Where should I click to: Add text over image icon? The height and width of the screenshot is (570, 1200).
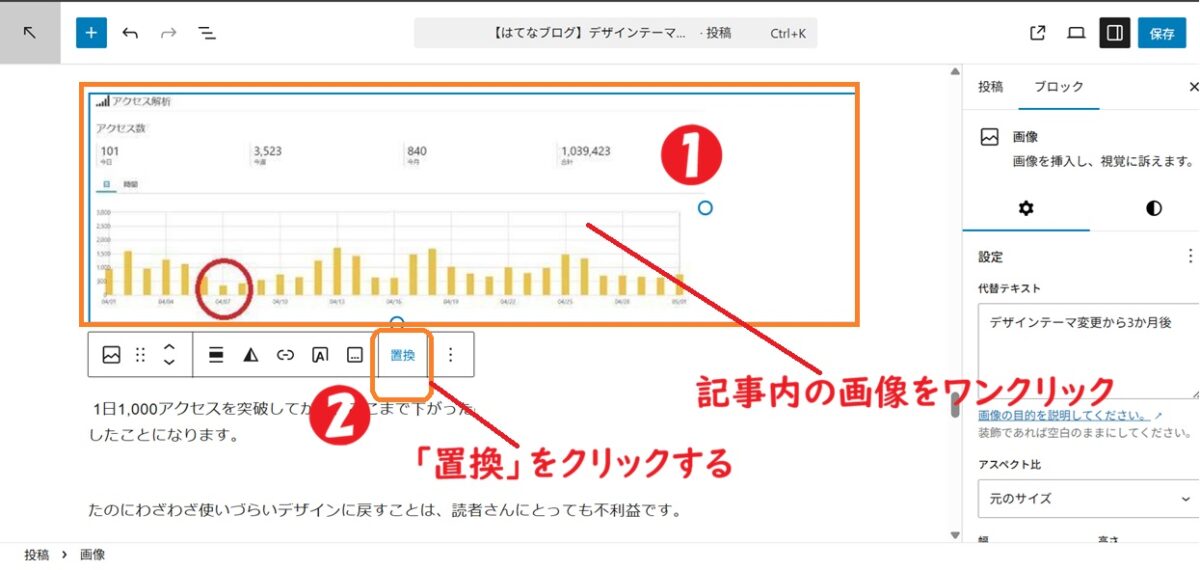320,354
